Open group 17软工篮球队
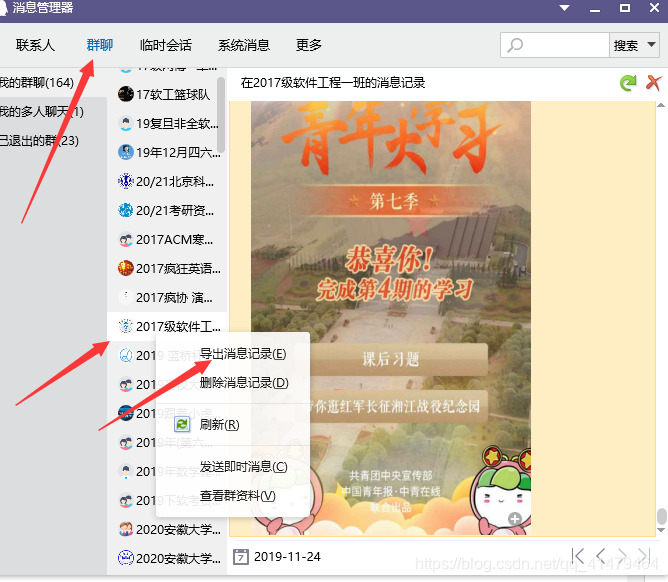This screenshot has height=582, width=668. point(167,94)
